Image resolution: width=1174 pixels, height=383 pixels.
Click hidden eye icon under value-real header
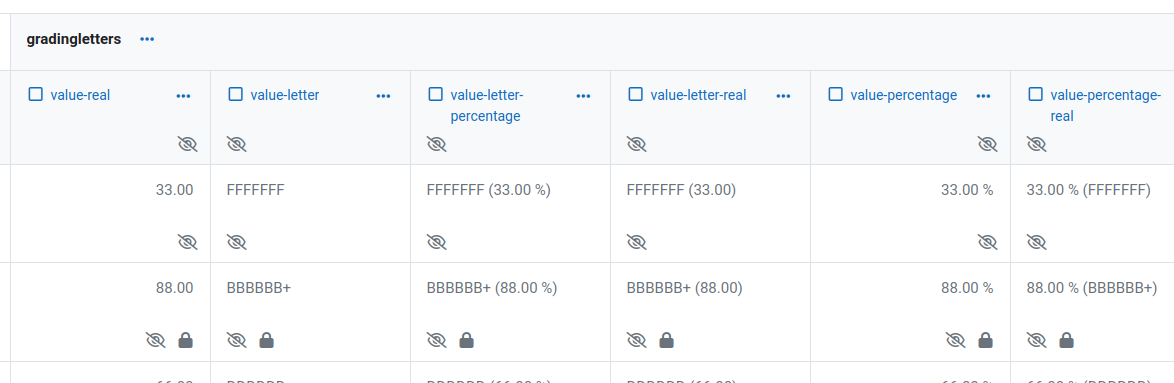click(187, 144)
